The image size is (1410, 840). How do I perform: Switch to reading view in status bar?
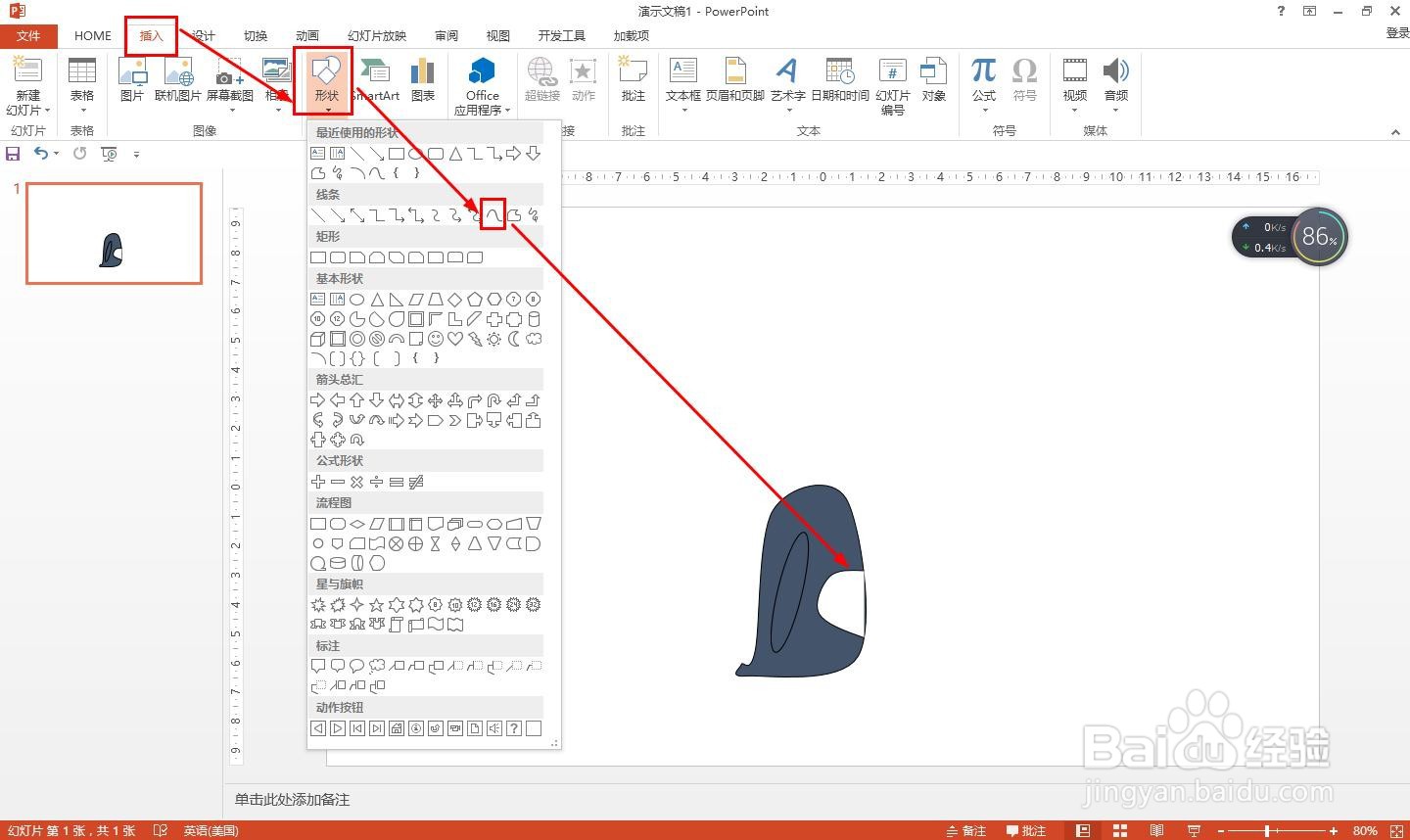point(1157,830)
